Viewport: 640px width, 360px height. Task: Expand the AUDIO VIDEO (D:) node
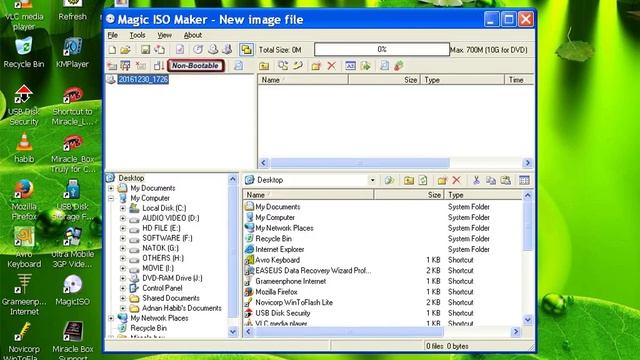122,218
